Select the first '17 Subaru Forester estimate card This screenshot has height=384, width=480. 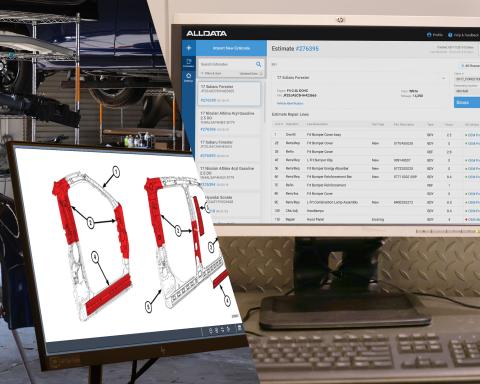point(229,93)
